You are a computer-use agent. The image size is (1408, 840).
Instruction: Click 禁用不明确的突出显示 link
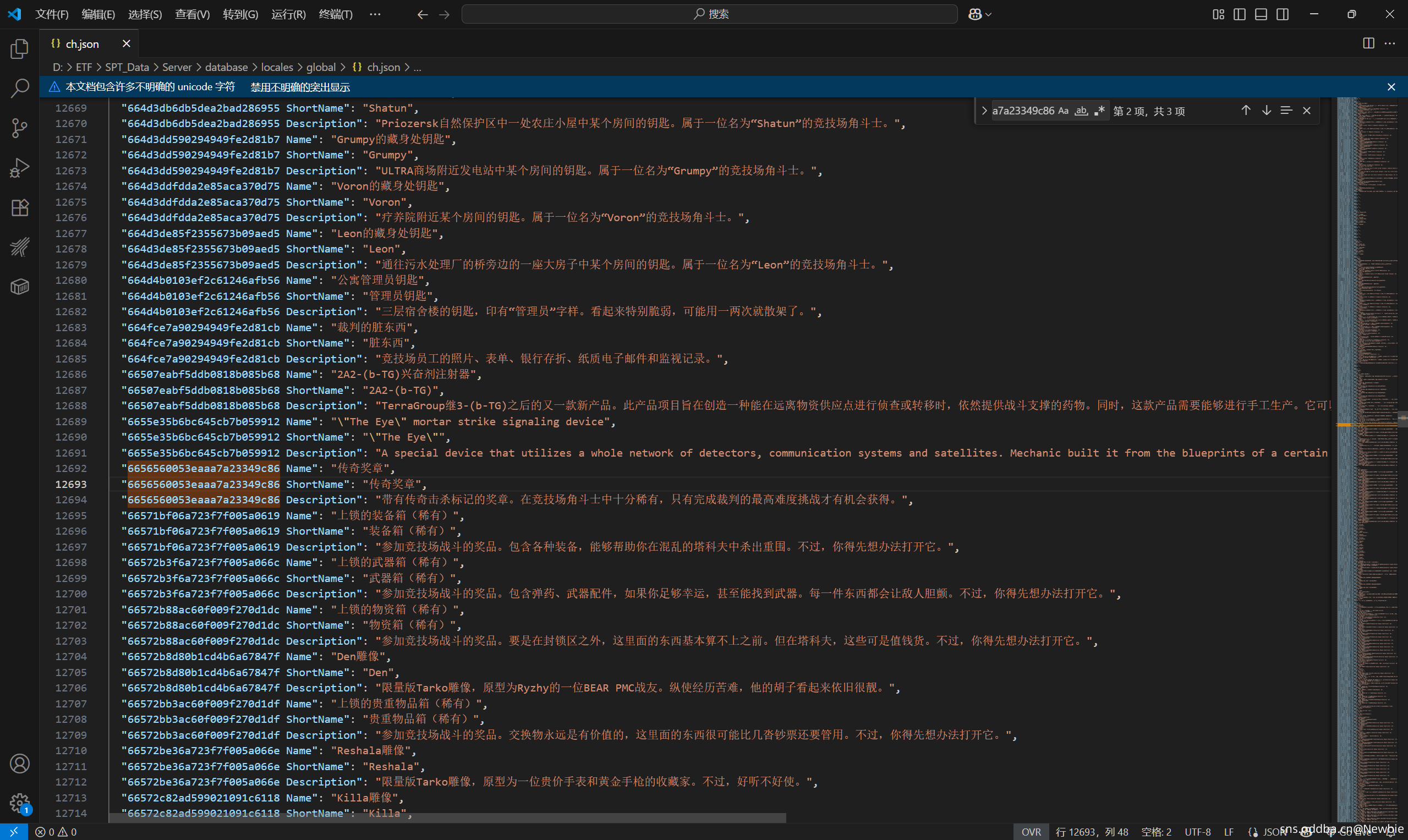(300, 86)
